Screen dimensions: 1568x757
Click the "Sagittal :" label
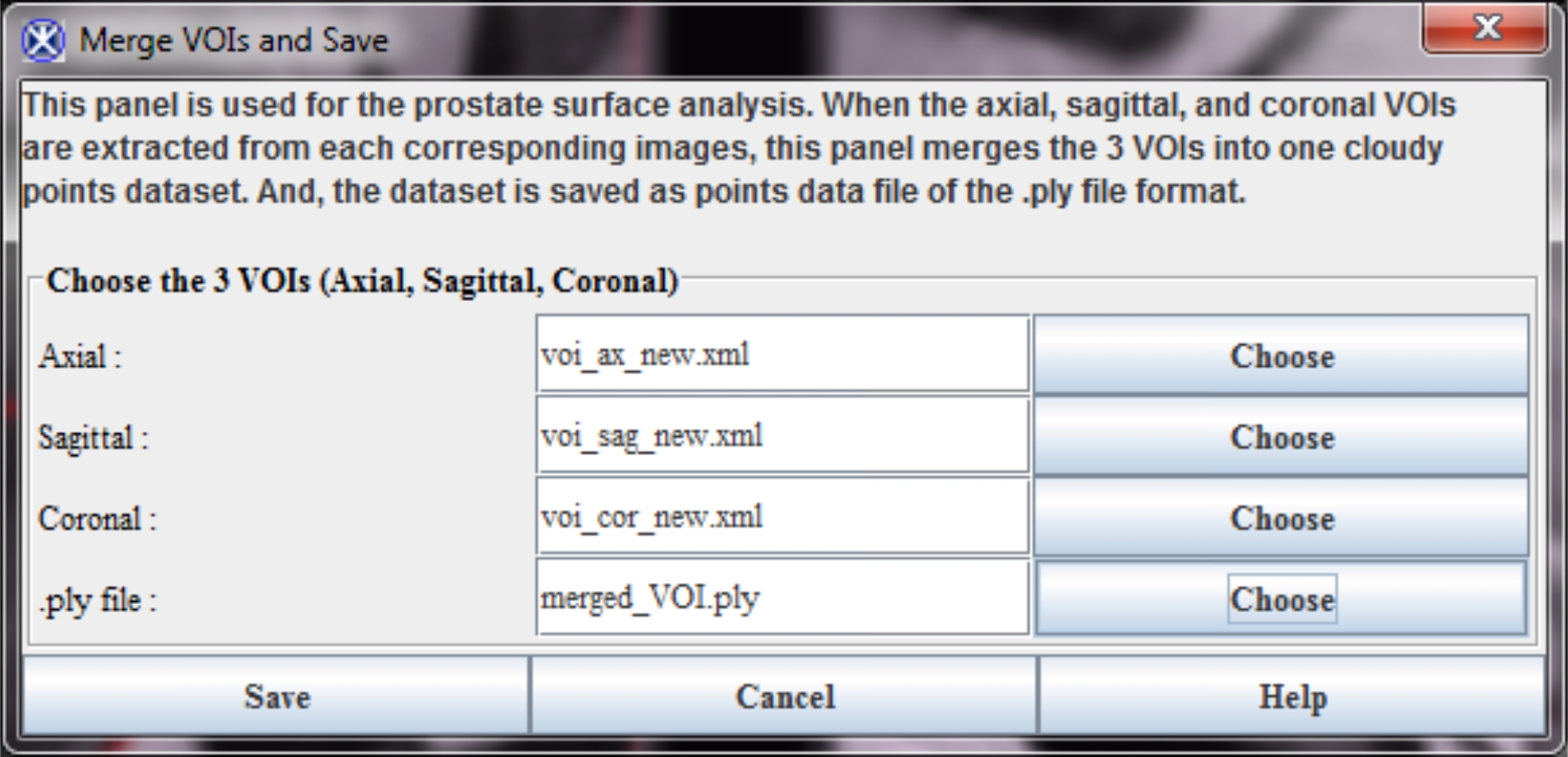(x=93, y=438)
